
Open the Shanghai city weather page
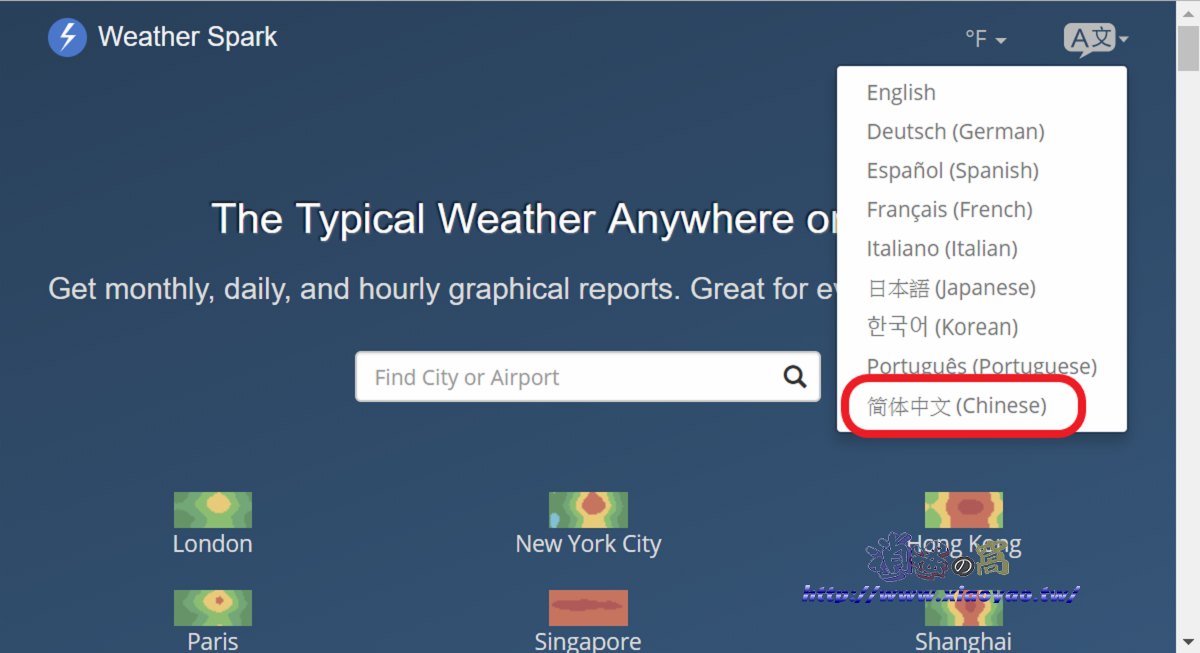click(963, 641)
